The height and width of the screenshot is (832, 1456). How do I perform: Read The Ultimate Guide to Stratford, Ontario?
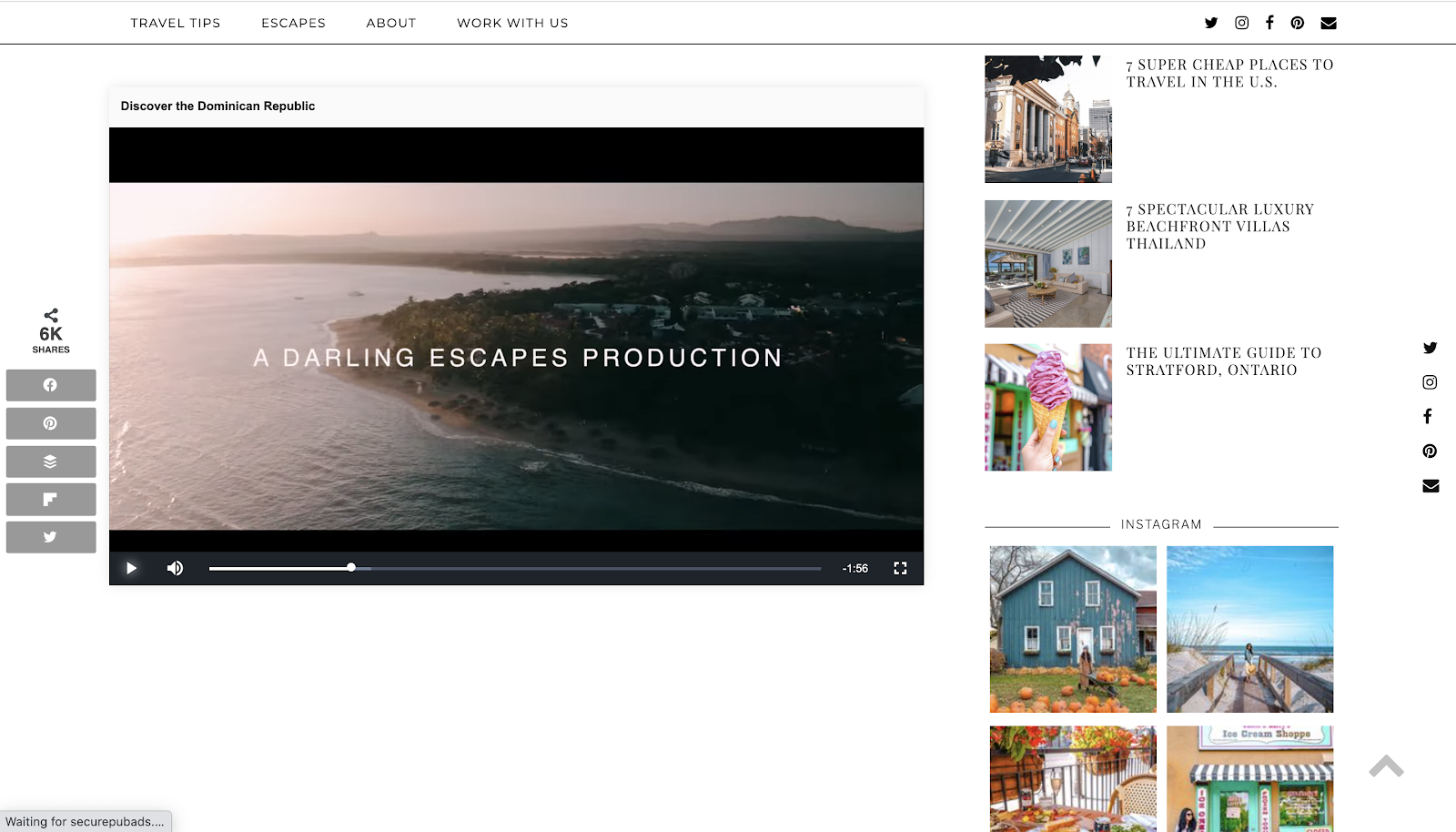click(1224, 361)
